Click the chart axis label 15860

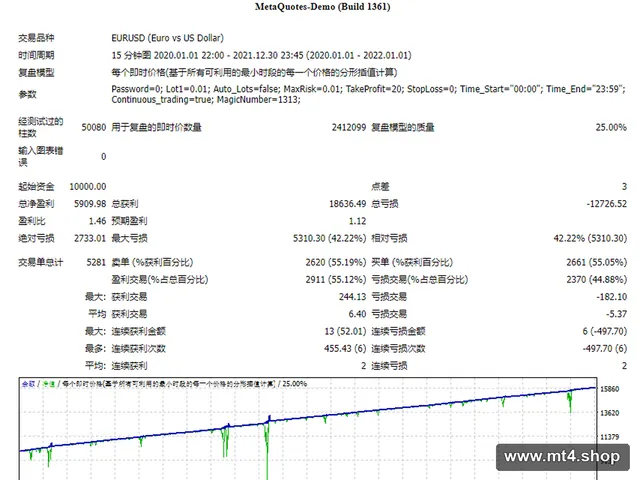pos(609,389)
